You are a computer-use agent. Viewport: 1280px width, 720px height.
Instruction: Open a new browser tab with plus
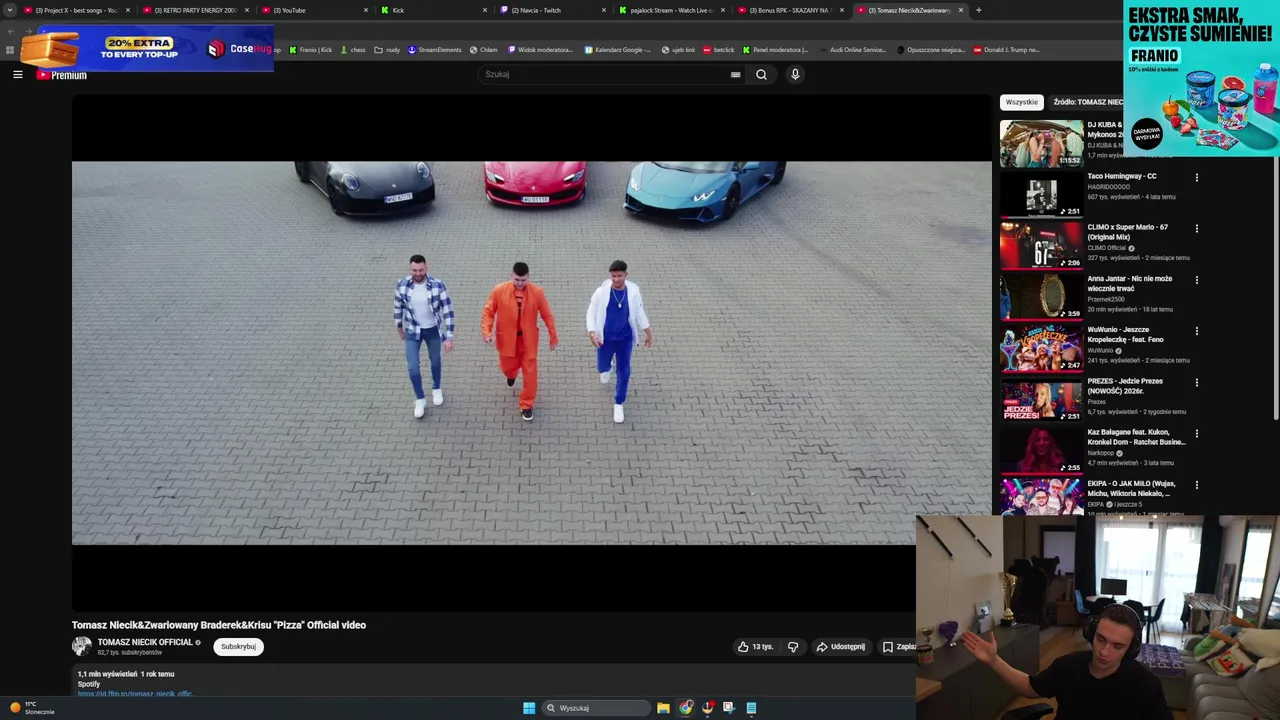pyautogui.click(x=978, y=10)
